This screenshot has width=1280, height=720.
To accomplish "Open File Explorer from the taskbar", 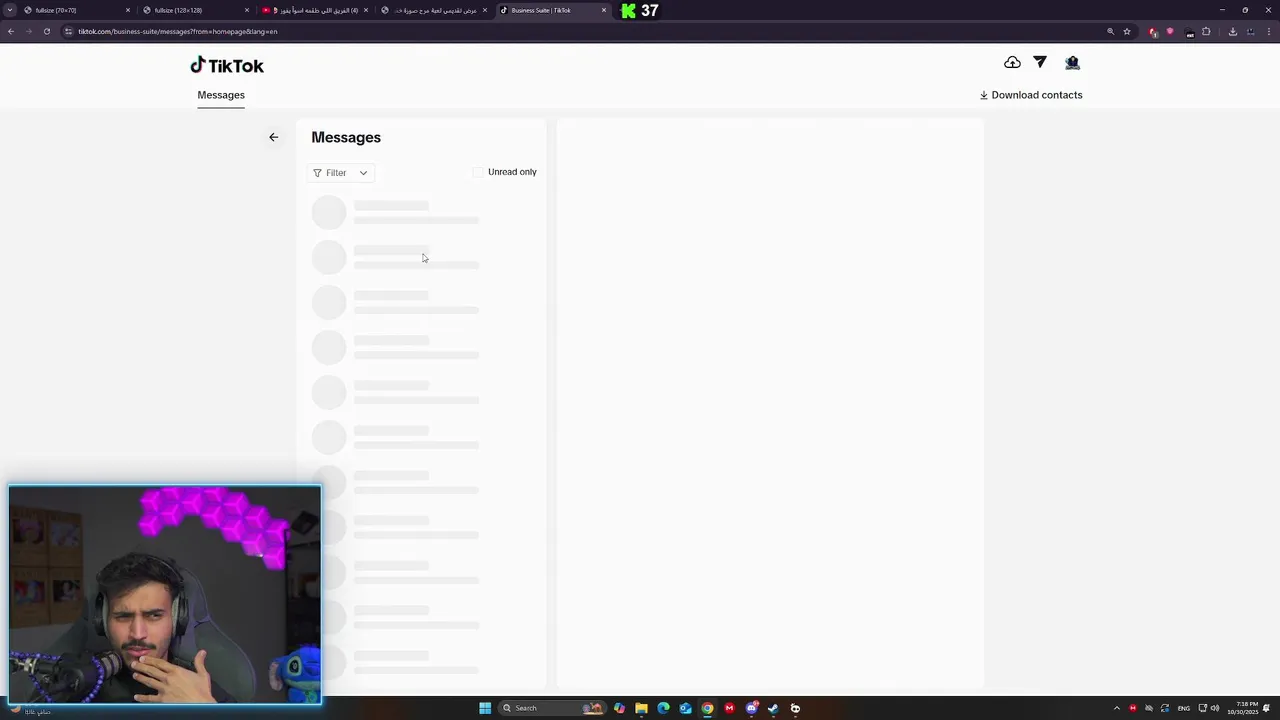I will pos(641,708).
